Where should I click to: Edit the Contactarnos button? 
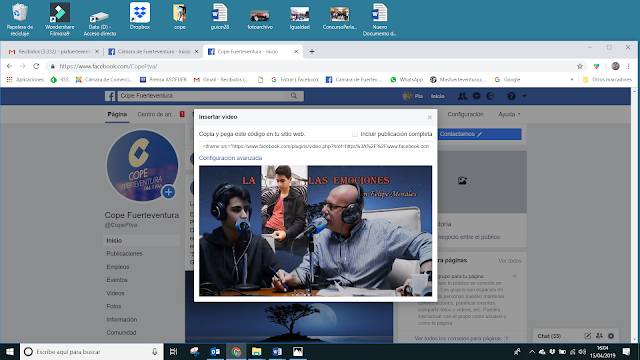coord(480,134)
